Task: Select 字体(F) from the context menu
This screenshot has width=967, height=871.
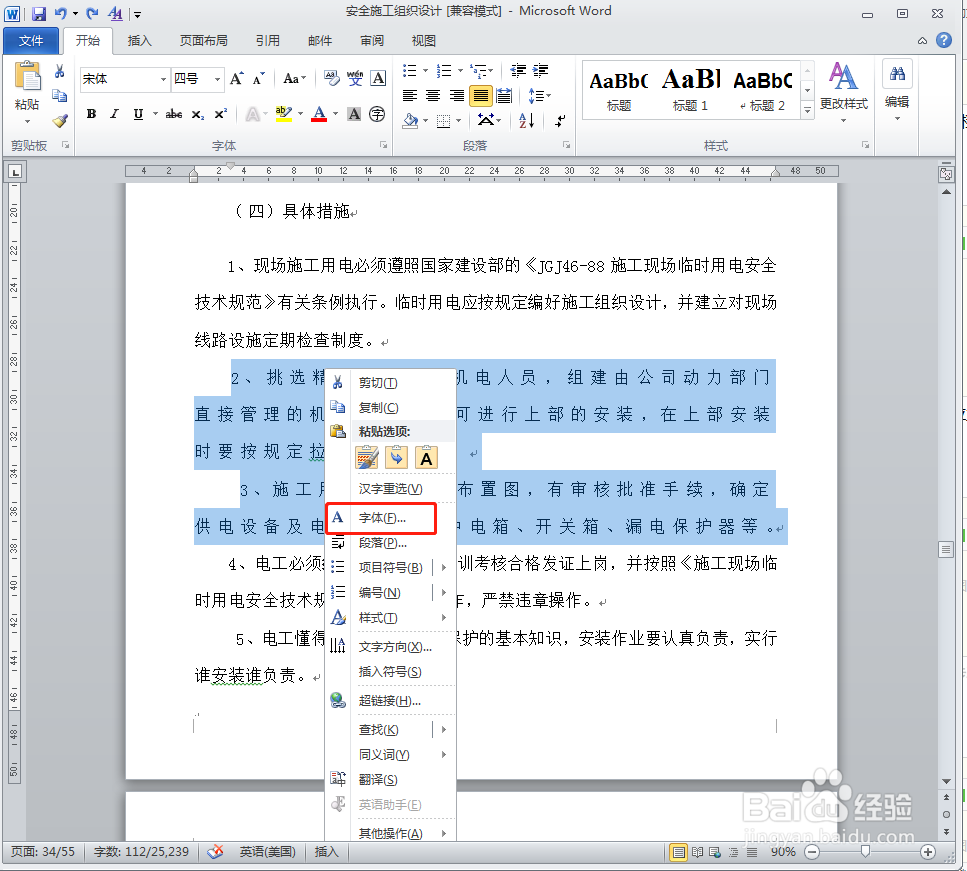Action: 381,518
